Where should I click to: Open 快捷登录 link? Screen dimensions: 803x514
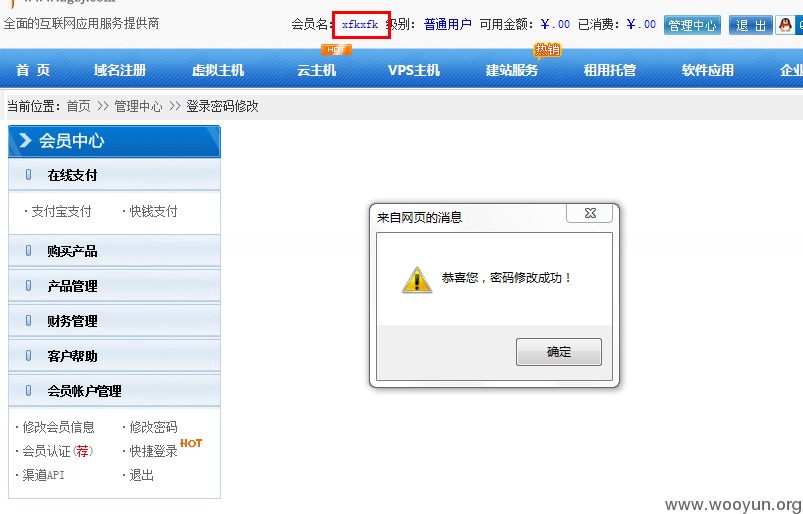click(153, 451)
